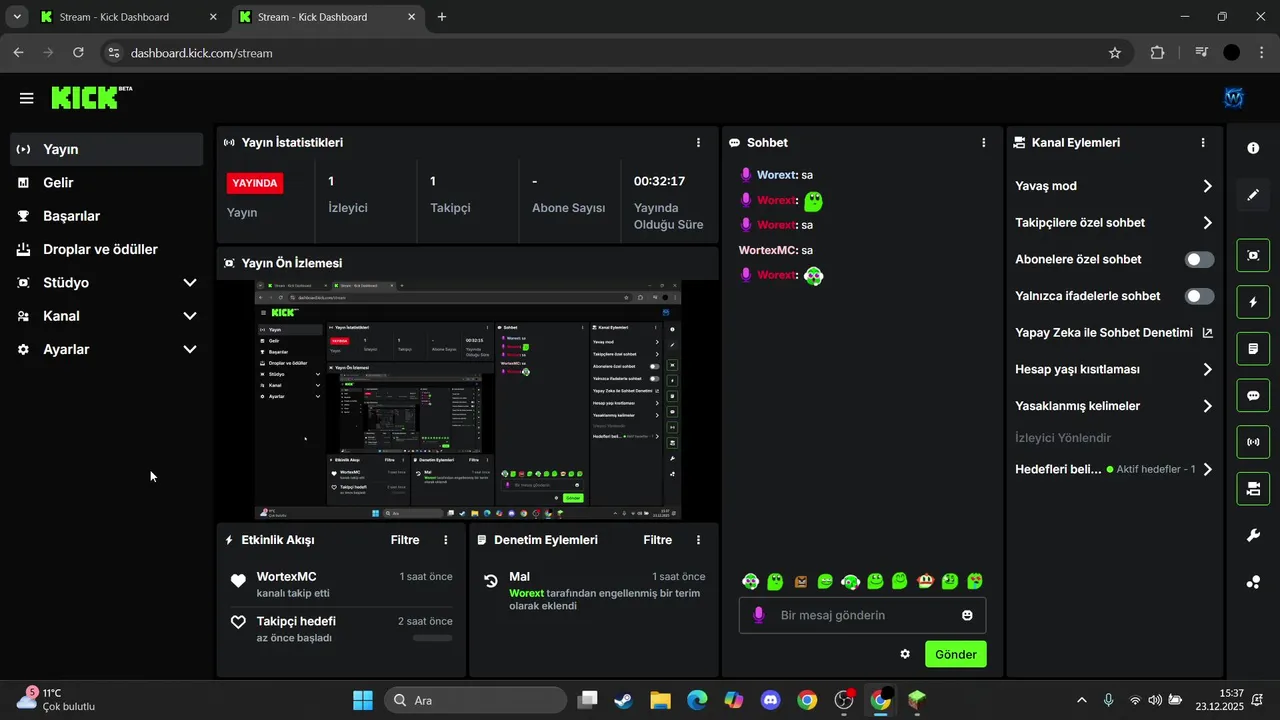
Task: Bookmark this page with the star icon
Action: pos(1115,53)
